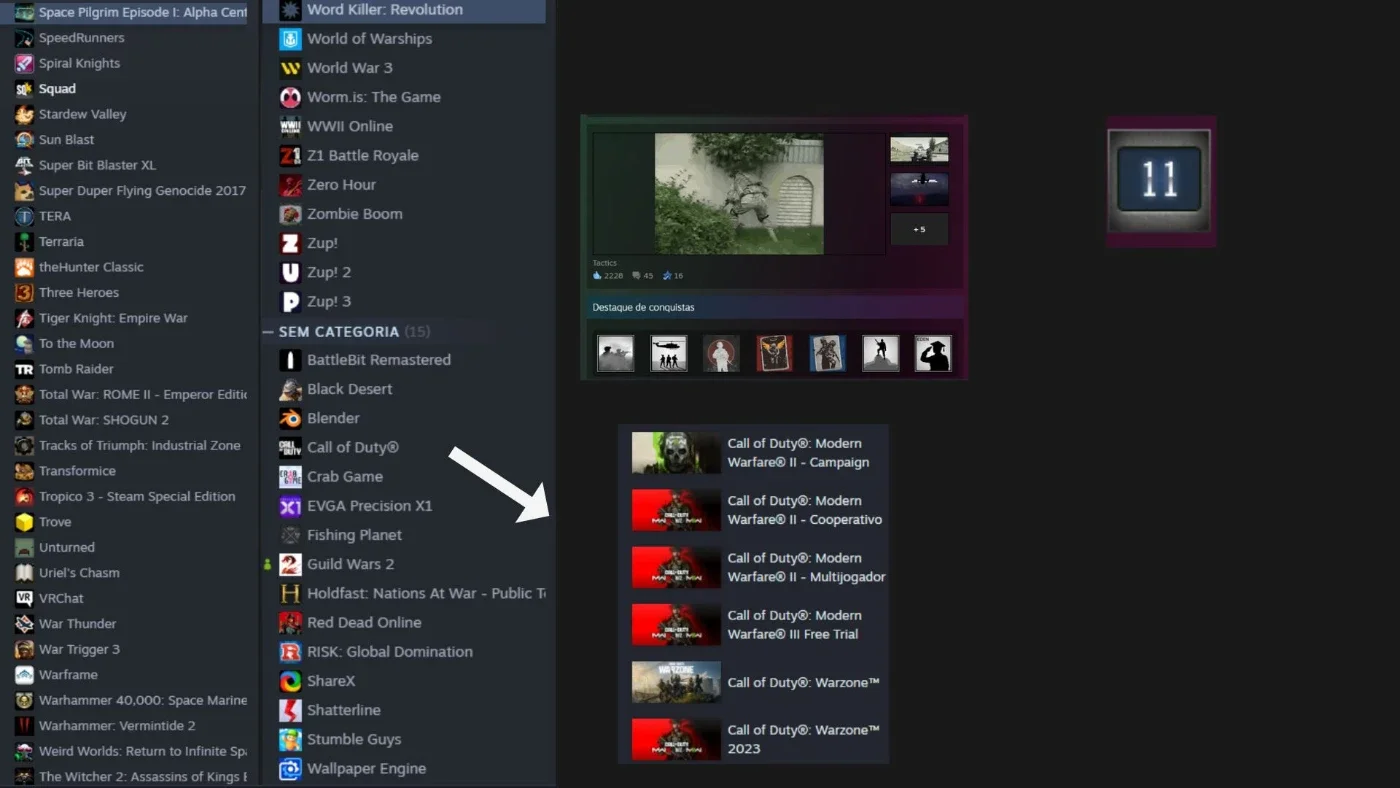
Task: Click the Squad game icon
Action: tap(24, 89)
